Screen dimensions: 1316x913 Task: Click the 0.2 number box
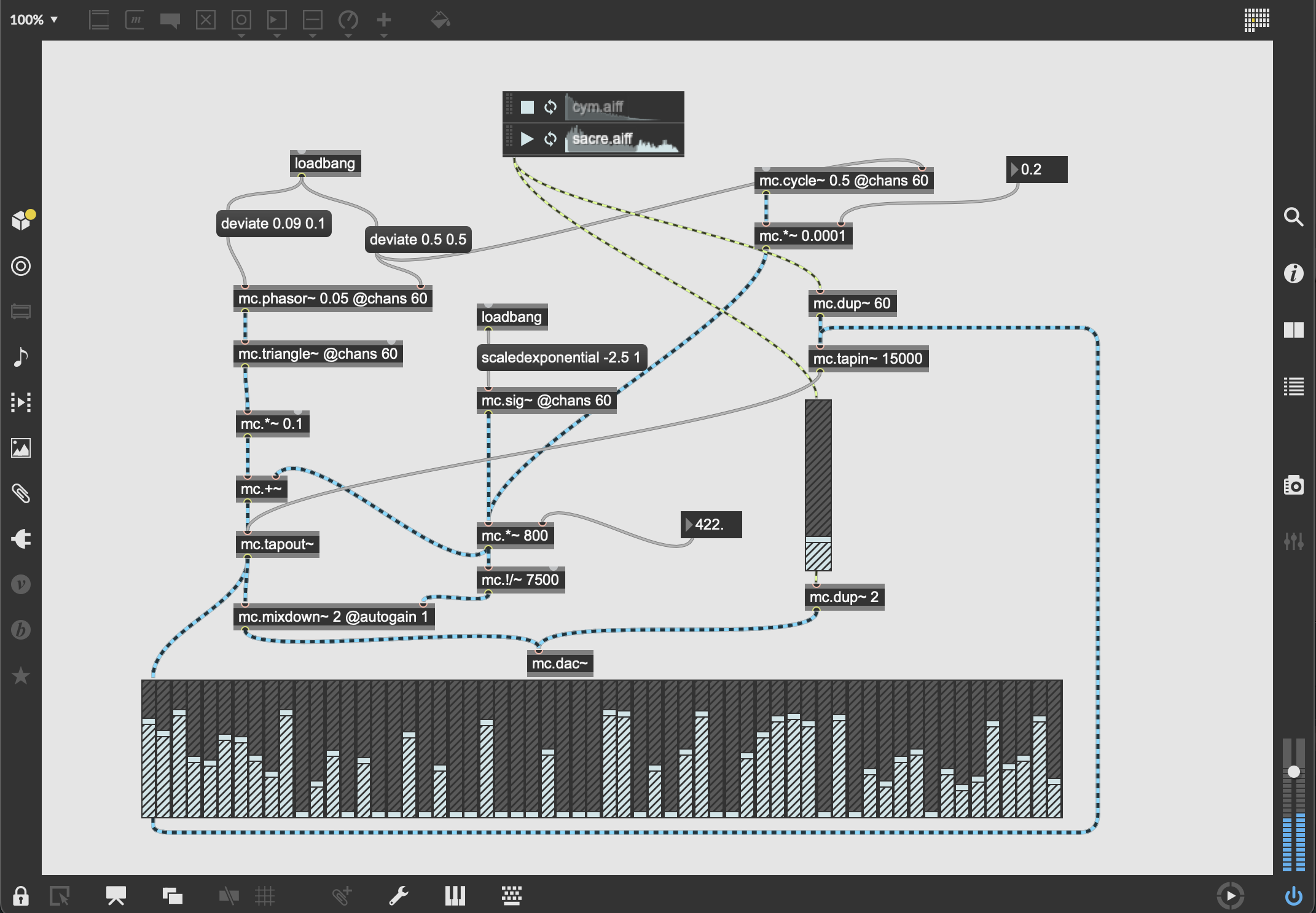click(1037, 170)
